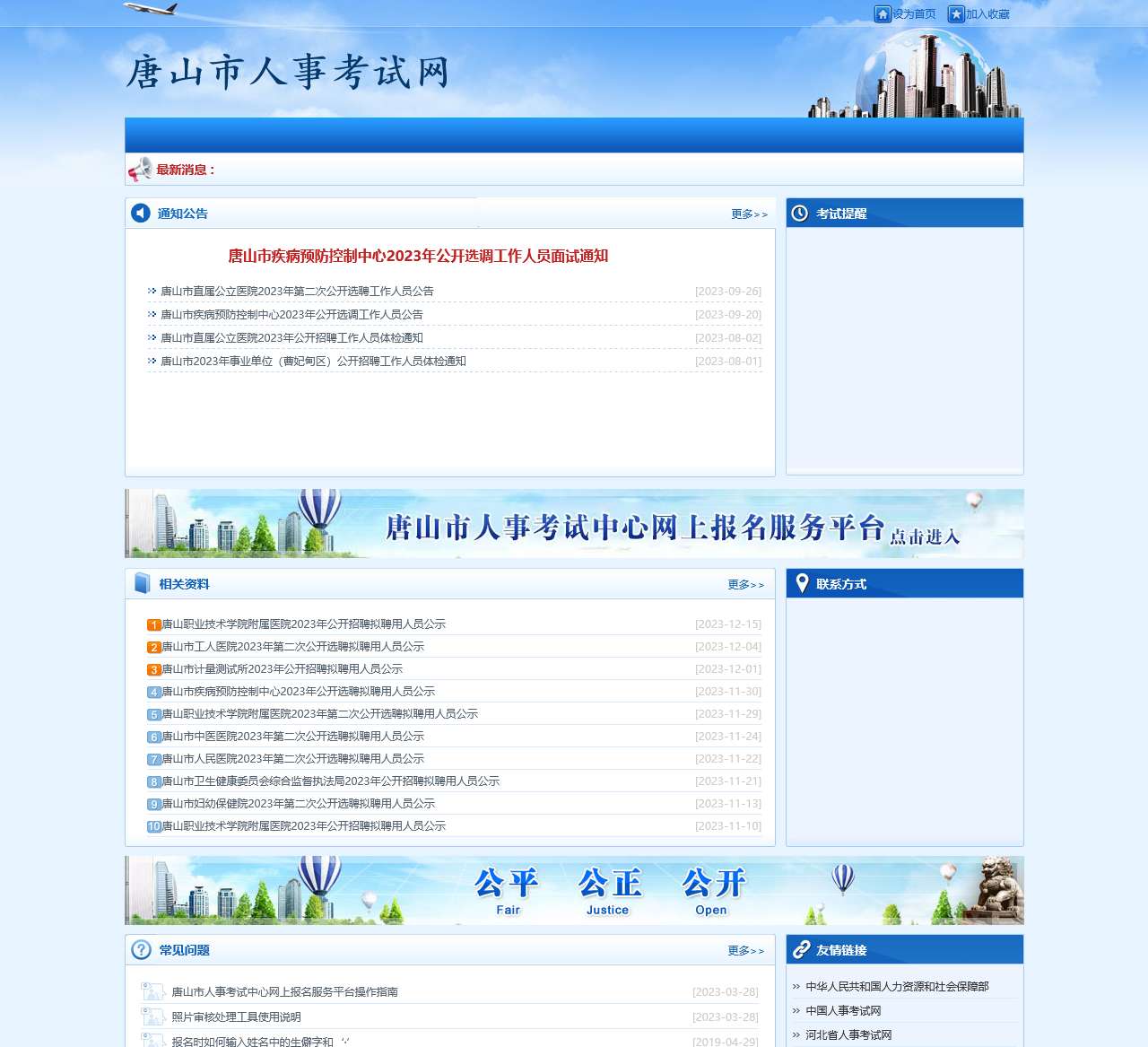
Task: Click the date [2023-12-15] in 相关资料
Action: [x=728, y=624]
